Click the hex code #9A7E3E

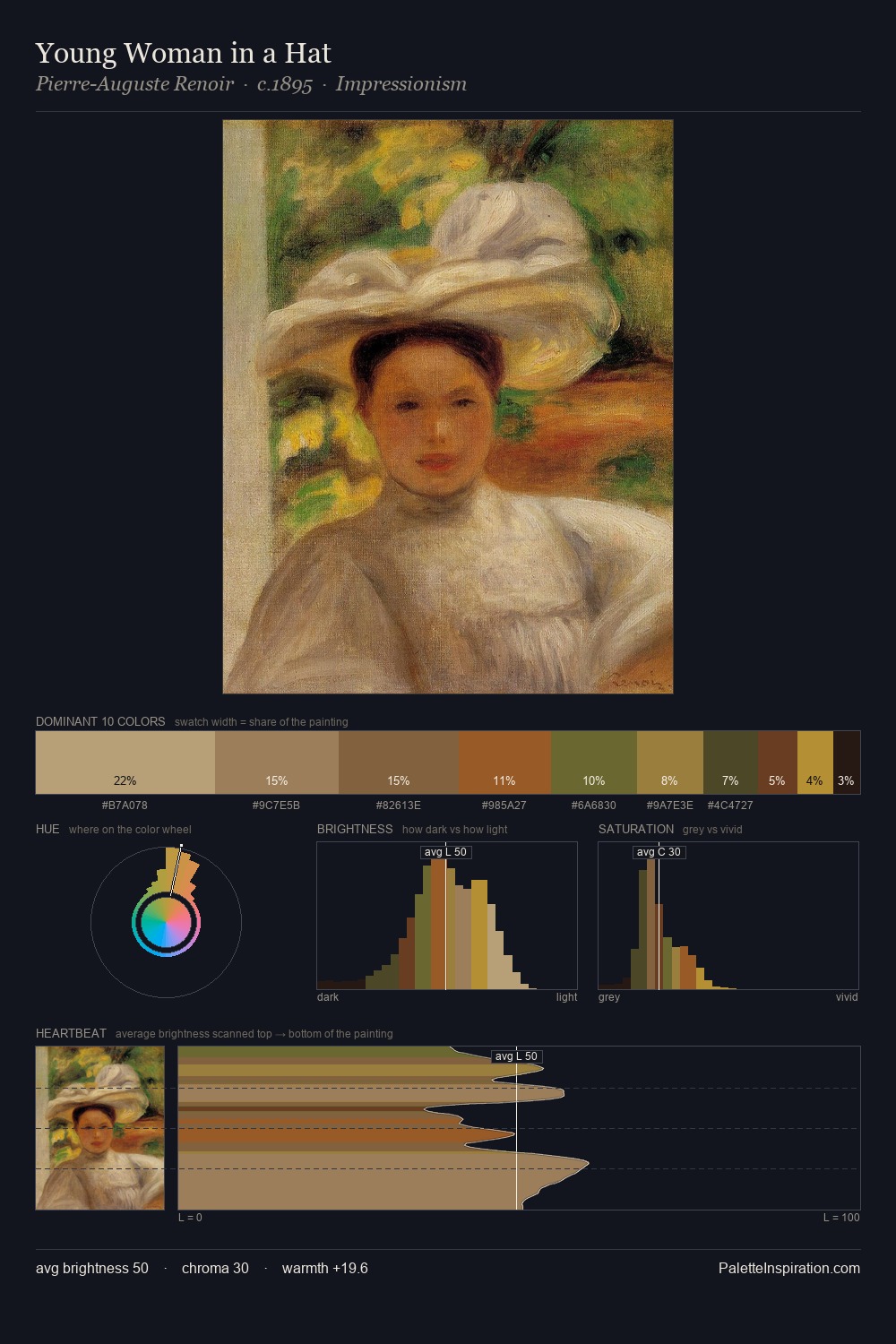tap(670, 806)
